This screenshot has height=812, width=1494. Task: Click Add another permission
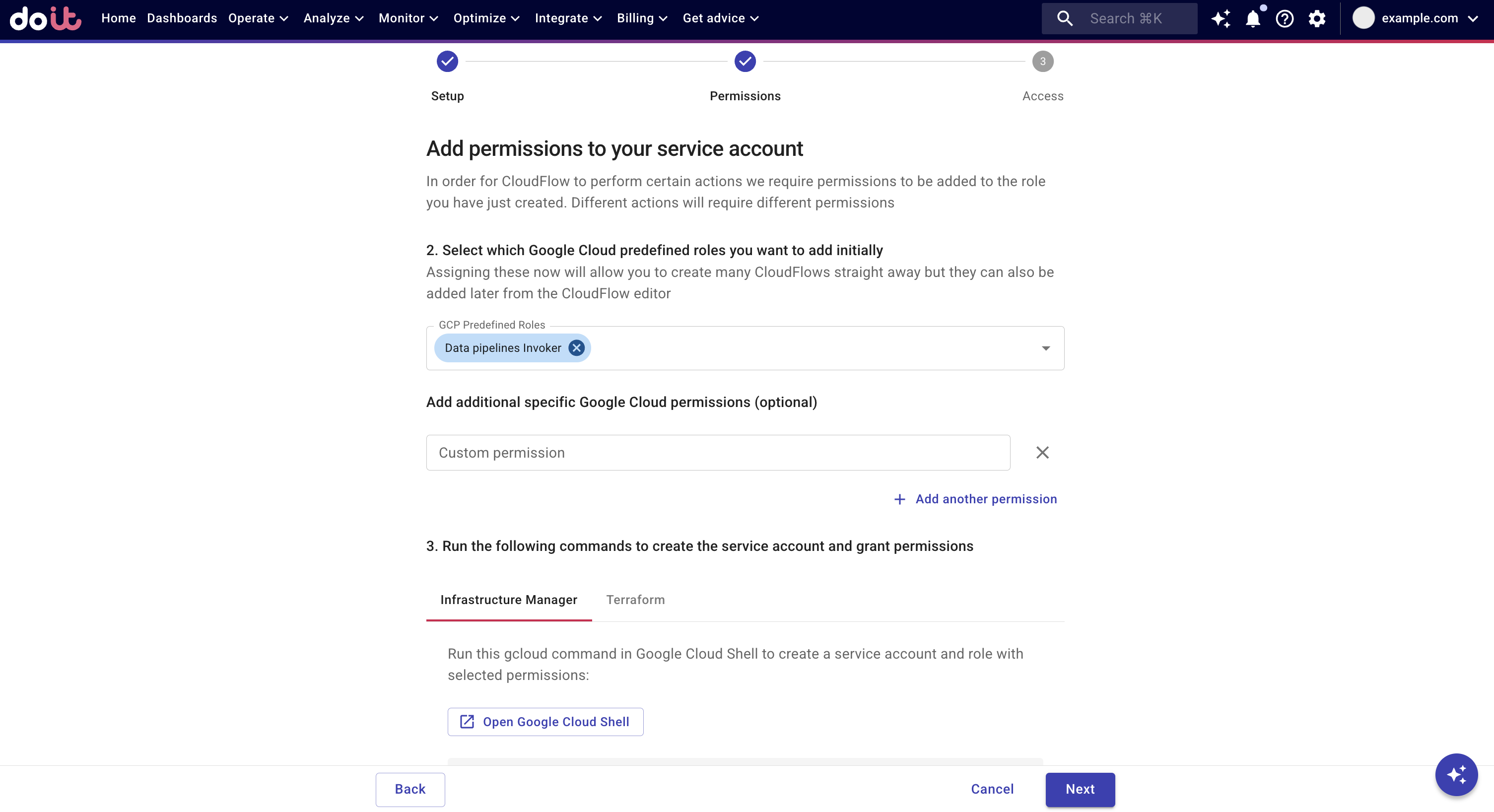pyautogui.click(x=975, y=499)
